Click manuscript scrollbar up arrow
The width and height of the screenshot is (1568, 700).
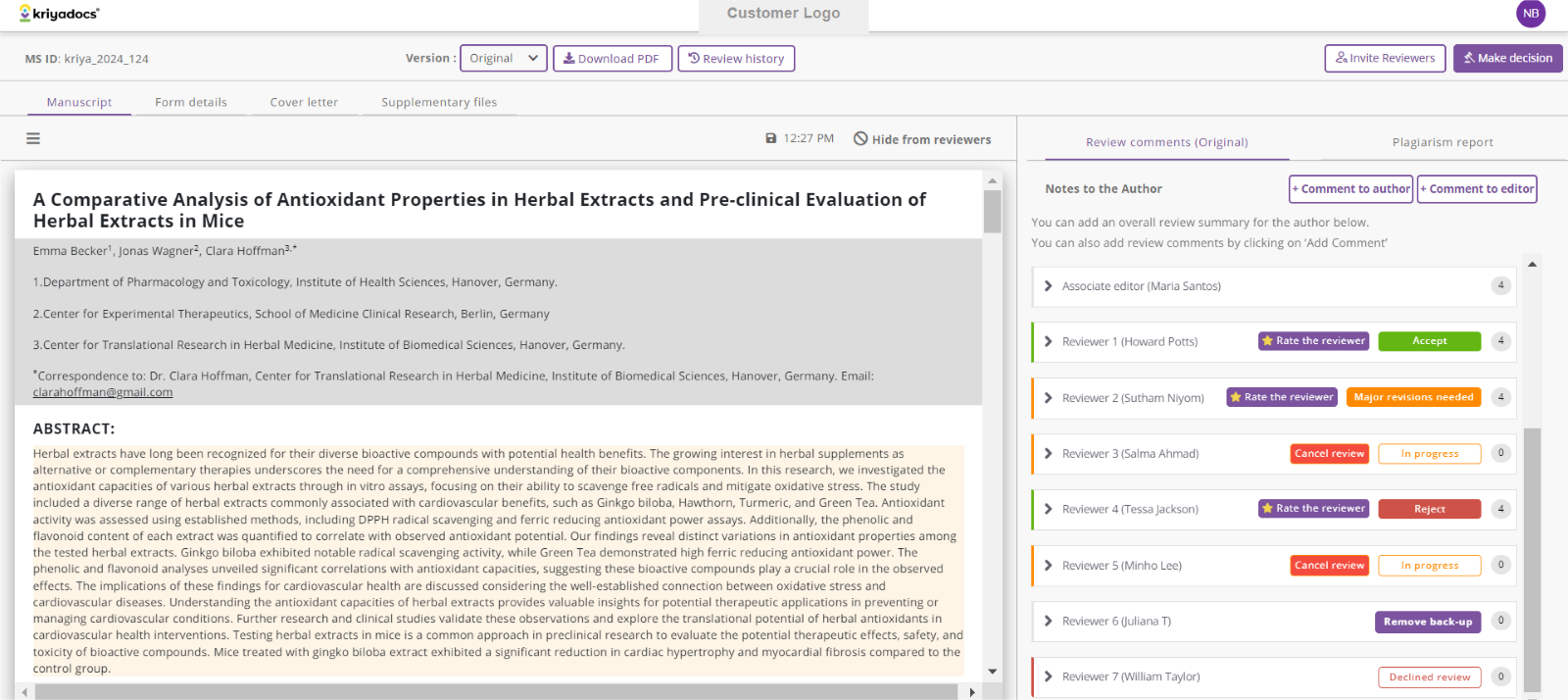tap(992, 180)
